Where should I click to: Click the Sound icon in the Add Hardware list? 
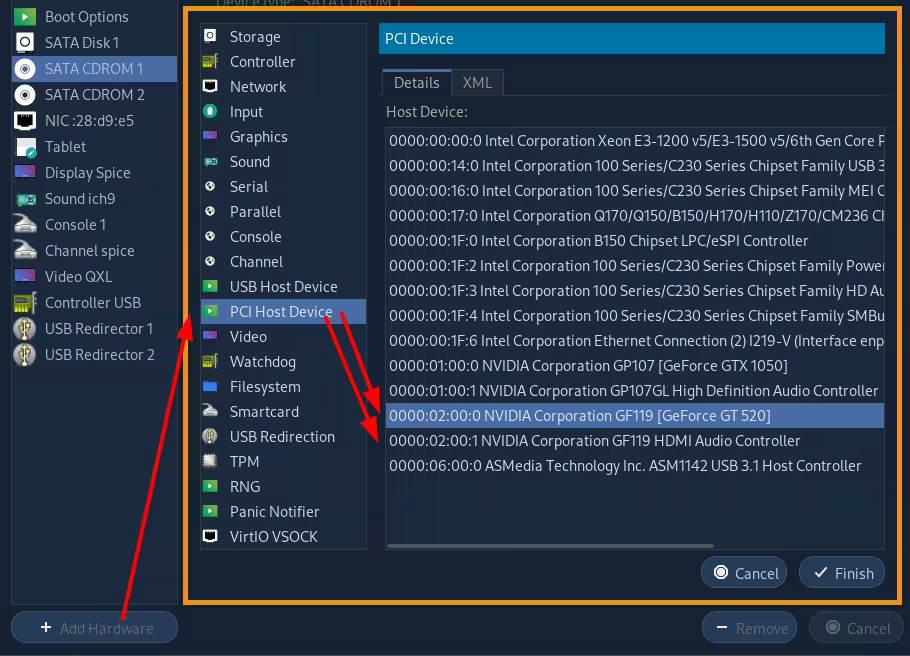(210, 161)
